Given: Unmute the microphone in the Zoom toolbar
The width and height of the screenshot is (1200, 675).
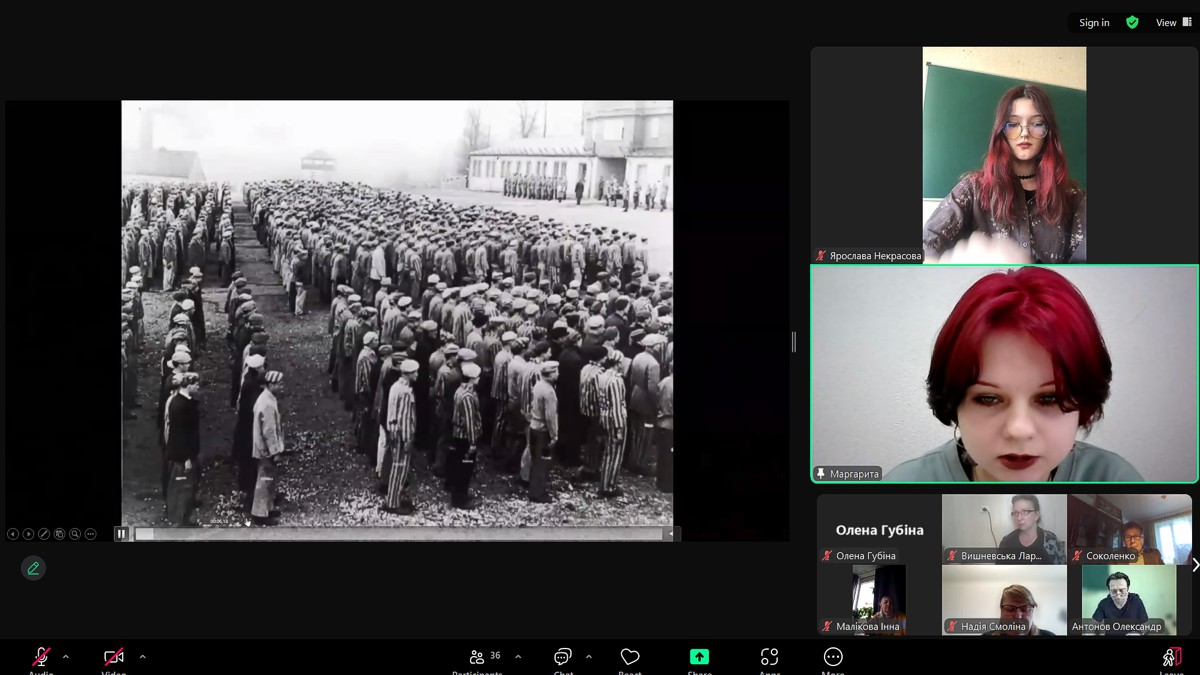Looking at the screenshot, I should point(41,657).
